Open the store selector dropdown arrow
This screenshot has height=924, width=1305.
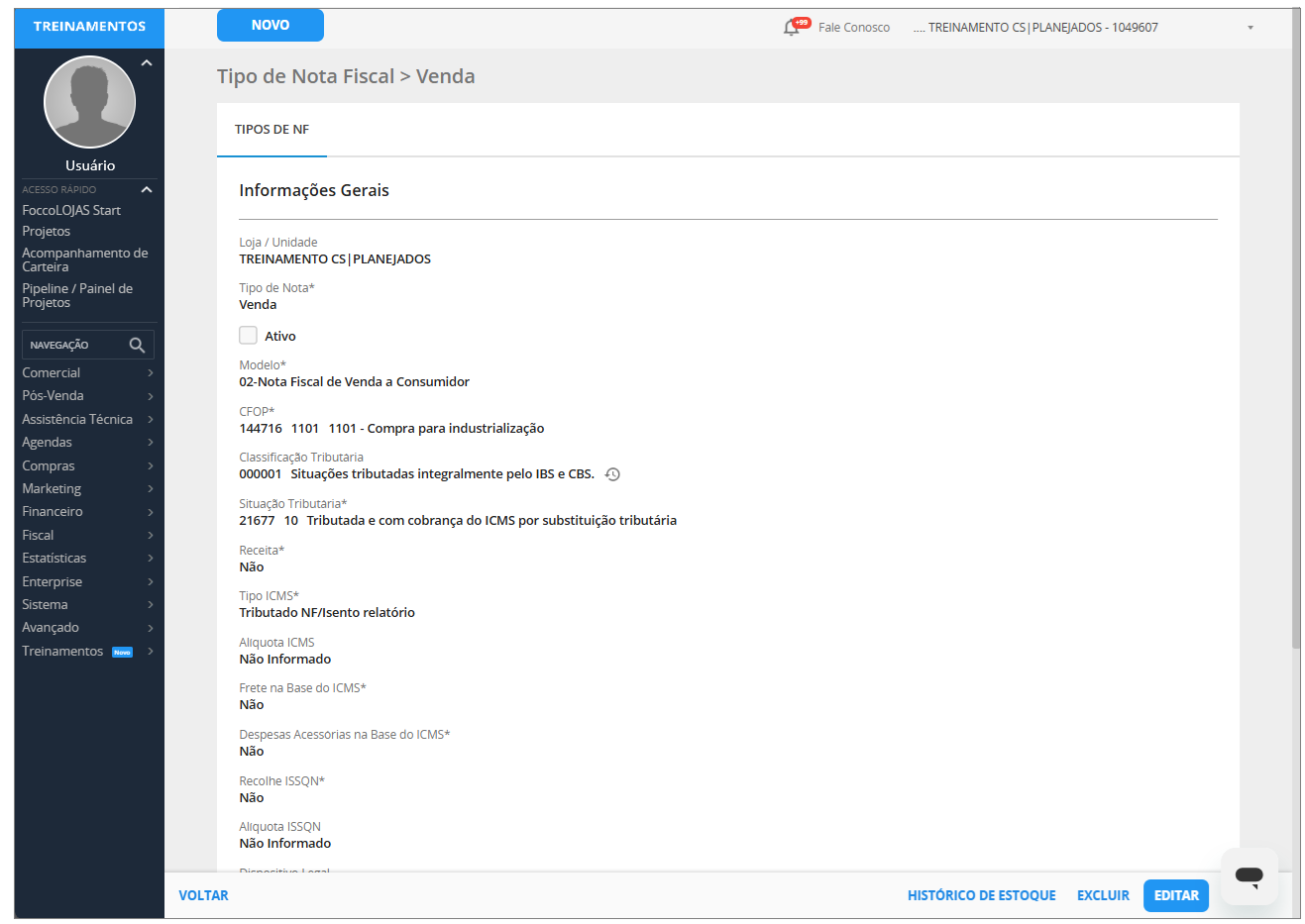(1251, 28)
